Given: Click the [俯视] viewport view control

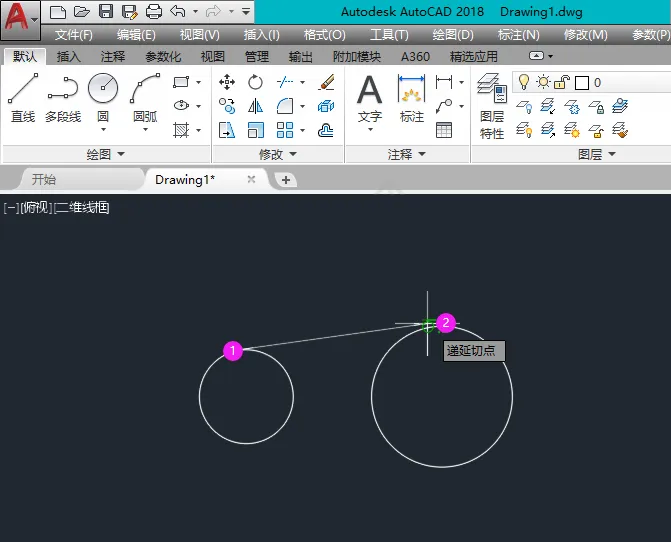Looking at the screenshot, I should [36, 208].
